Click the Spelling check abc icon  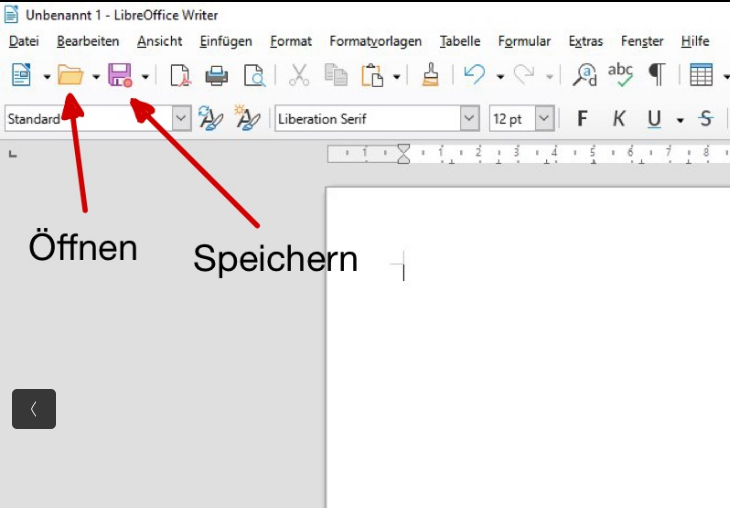click(x=621, y=75)
